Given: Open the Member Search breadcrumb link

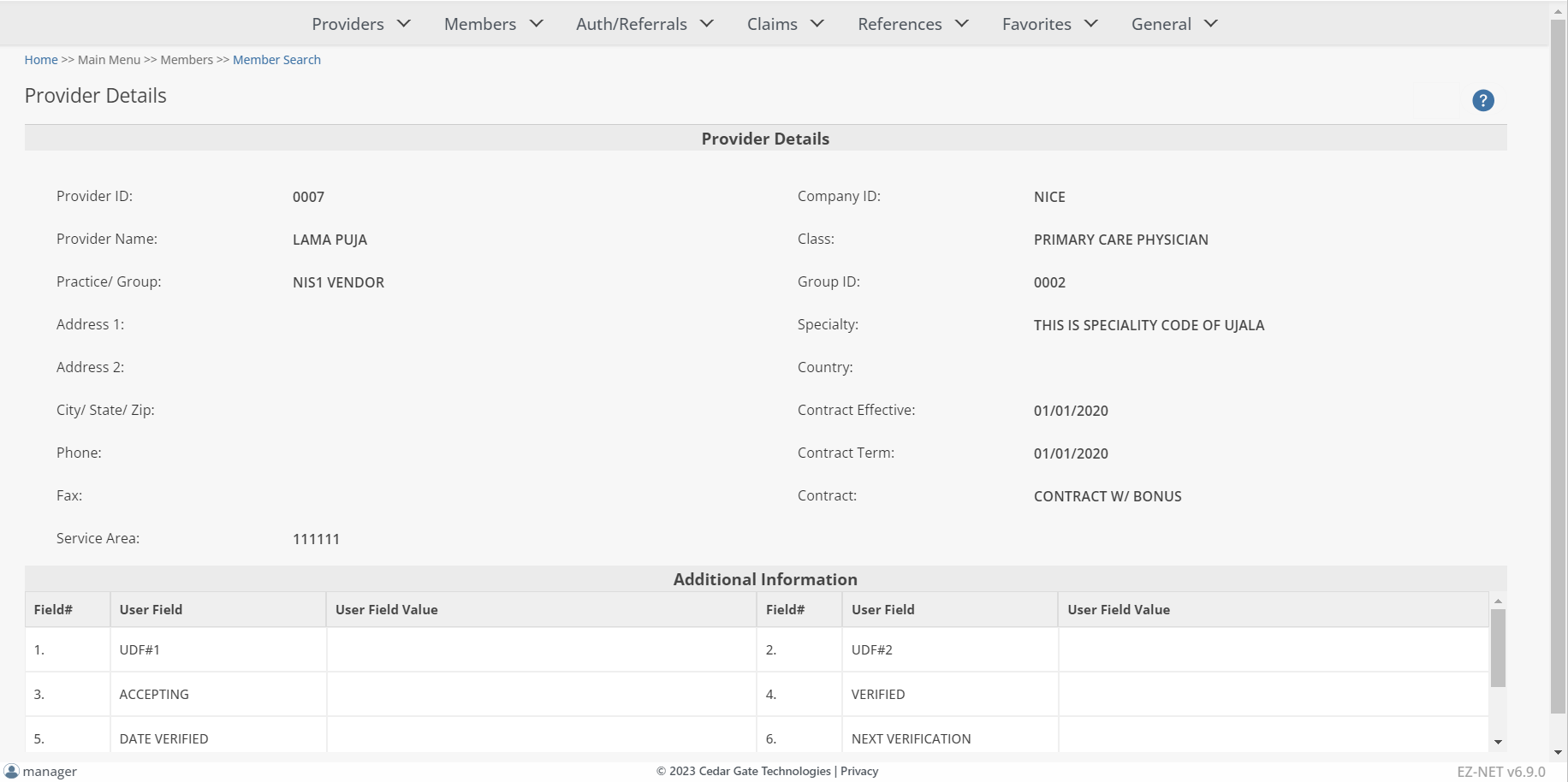Looking at the screenshot, I should (276, 60).
